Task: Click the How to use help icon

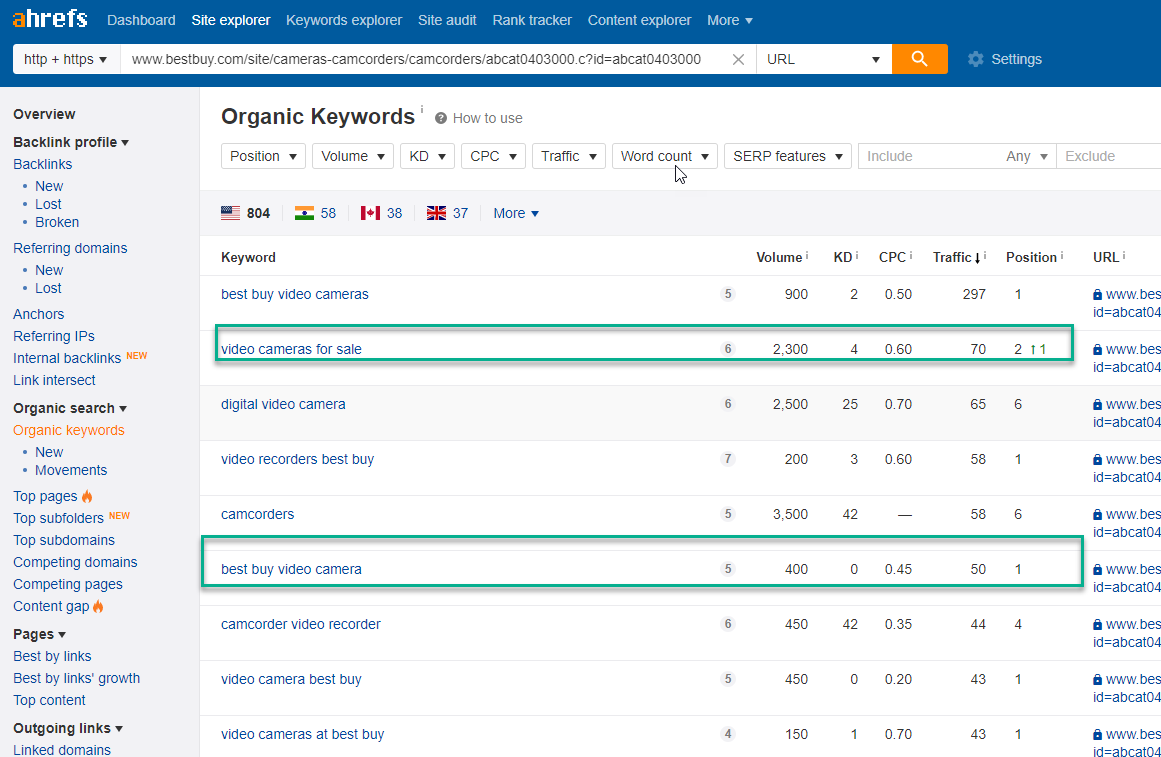Action: pos(441,119)
